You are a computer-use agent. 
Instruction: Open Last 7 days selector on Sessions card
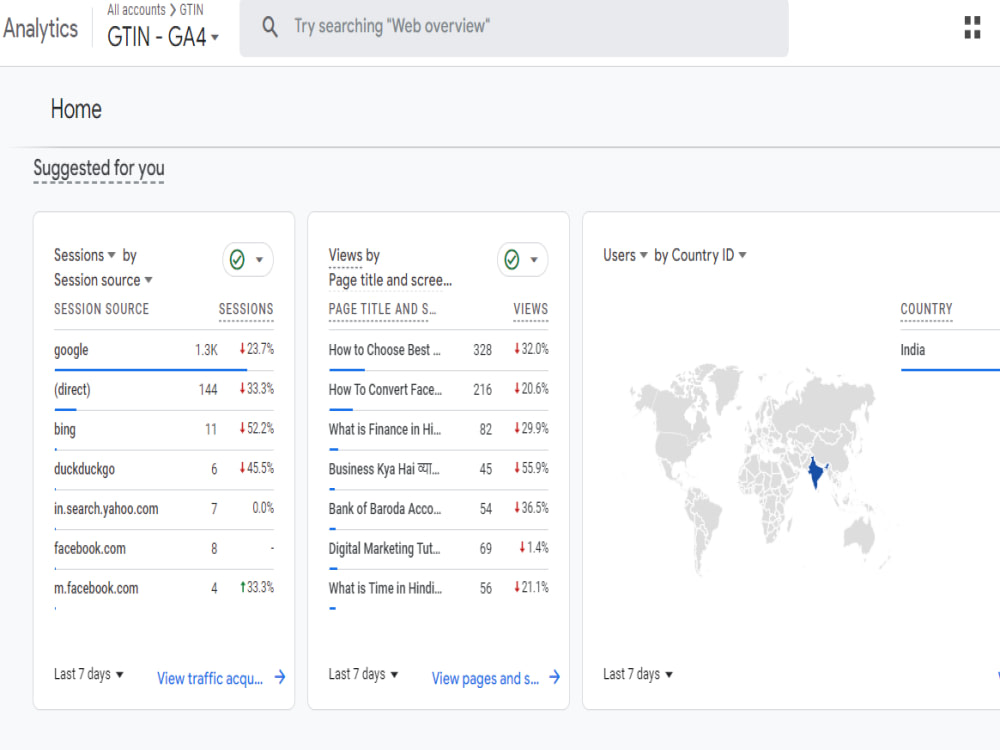tap(85, 674)
